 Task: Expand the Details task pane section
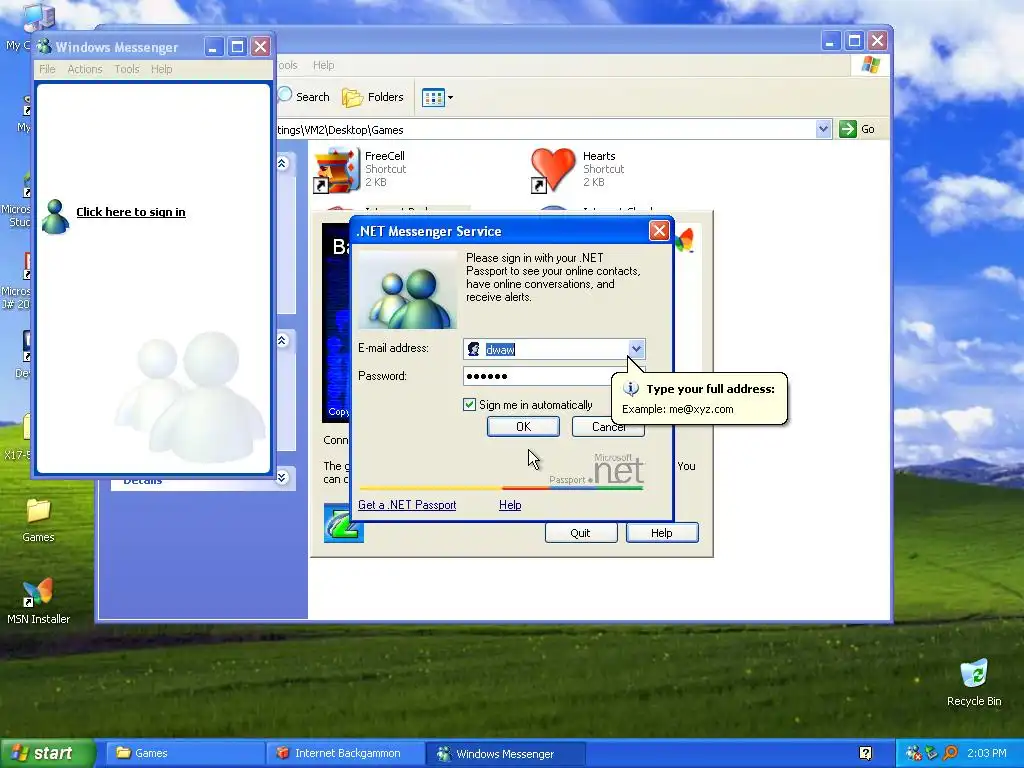click(x=282, y=477)
